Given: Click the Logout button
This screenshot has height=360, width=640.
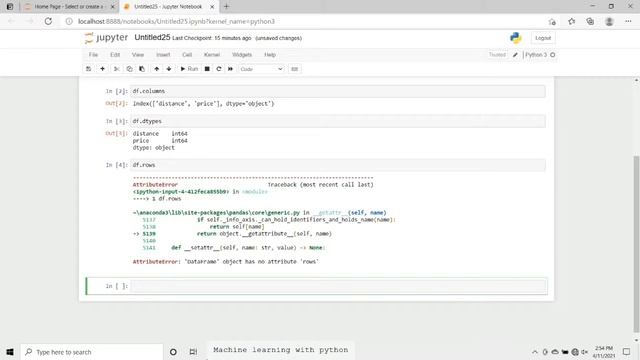Looking at the screenshot, I should point(543,38).
